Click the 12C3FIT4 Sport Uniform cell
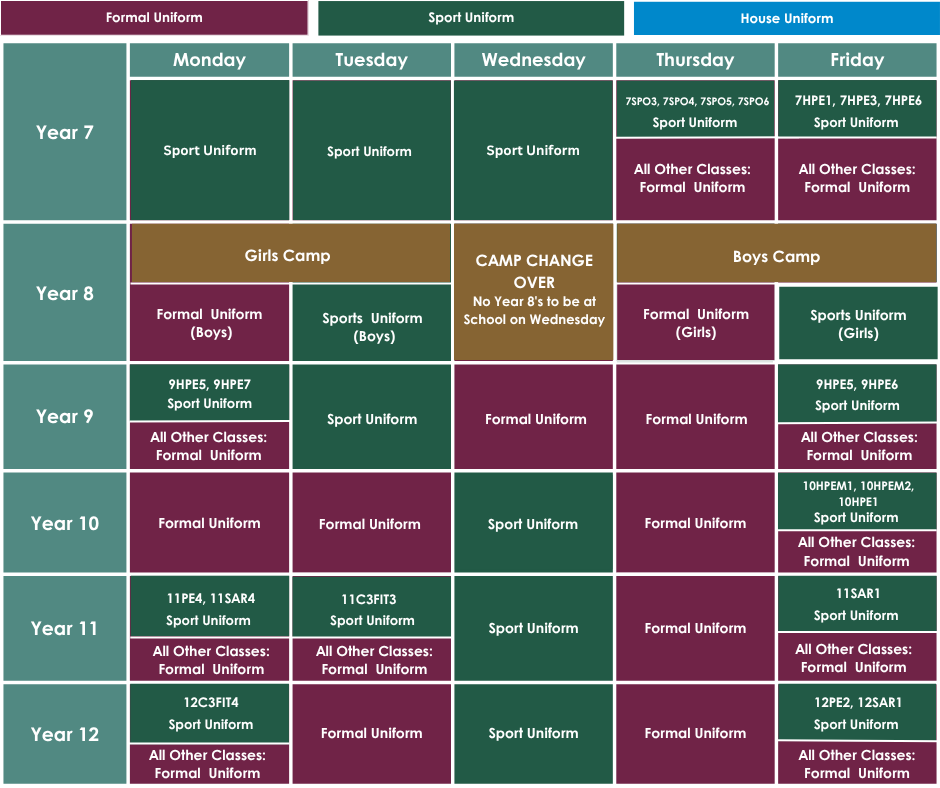This screenshot has height=788, width=940. [209, 714]
